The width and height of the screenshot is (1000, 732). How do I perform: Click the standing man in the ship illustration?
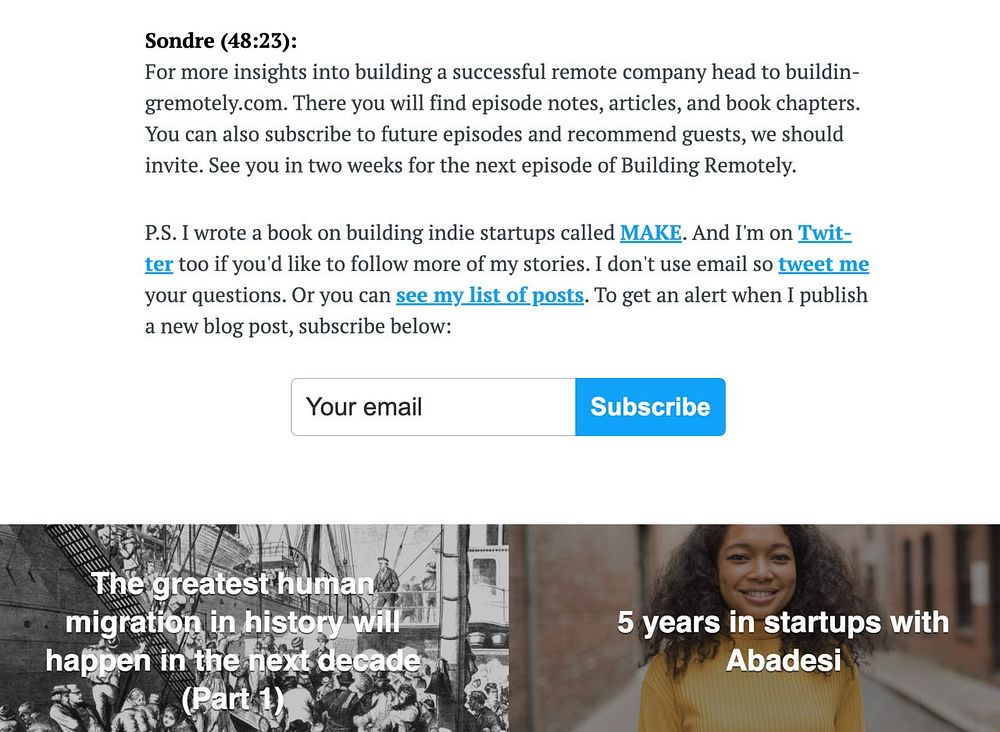[386, 583]
